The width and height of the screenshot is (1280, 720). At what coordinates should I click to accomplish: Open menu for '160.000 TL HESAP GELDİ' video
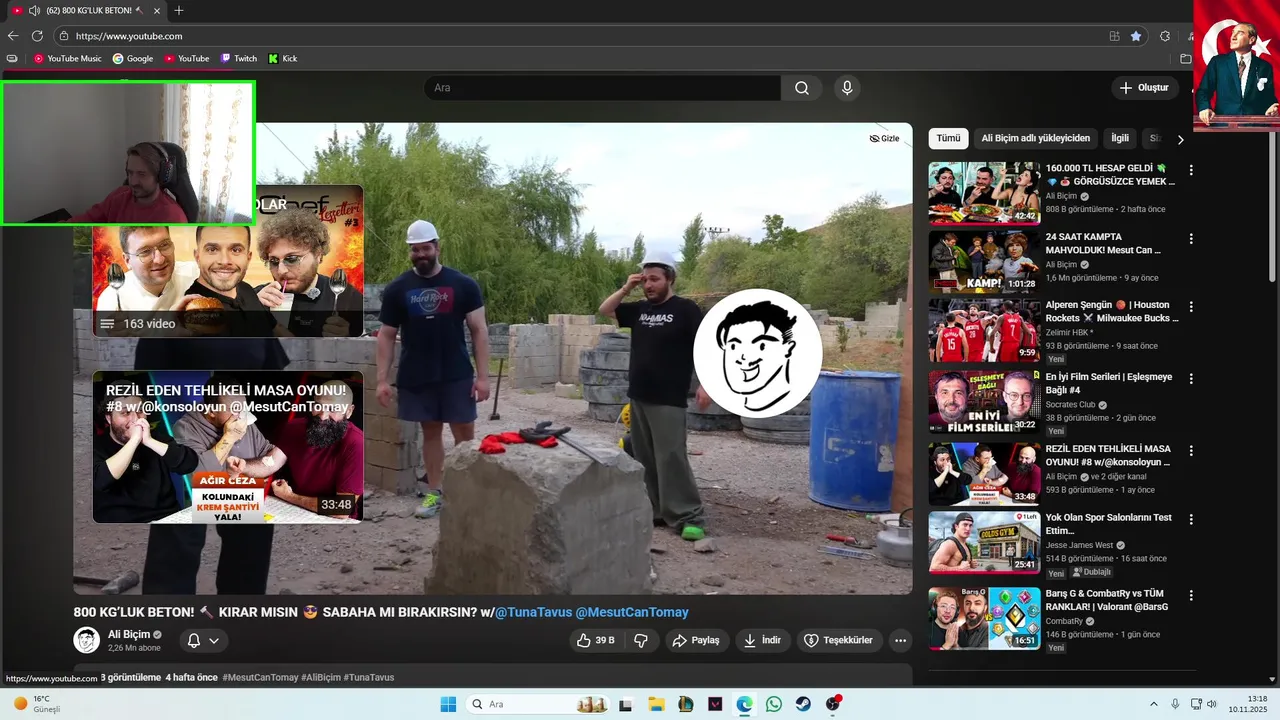[1191, 170]
